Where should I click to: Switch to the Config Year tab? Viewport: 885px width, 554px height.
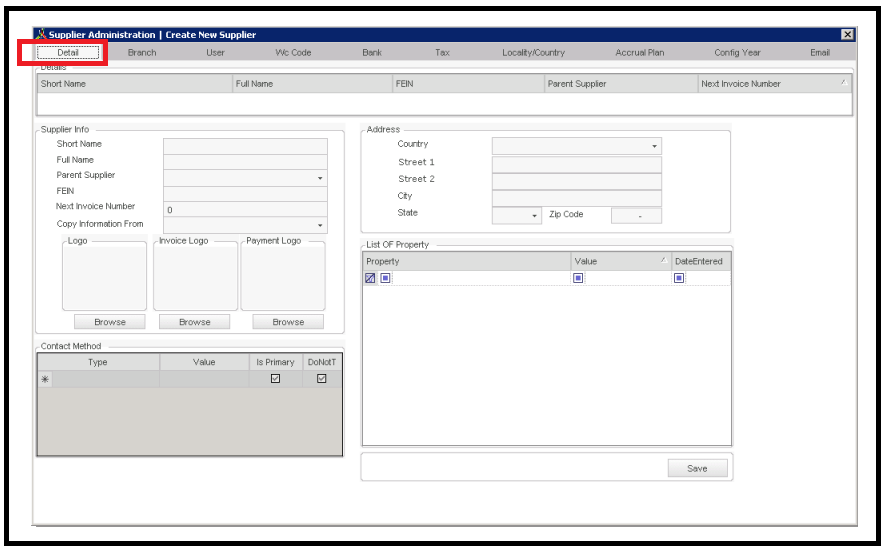pos(737,52)
